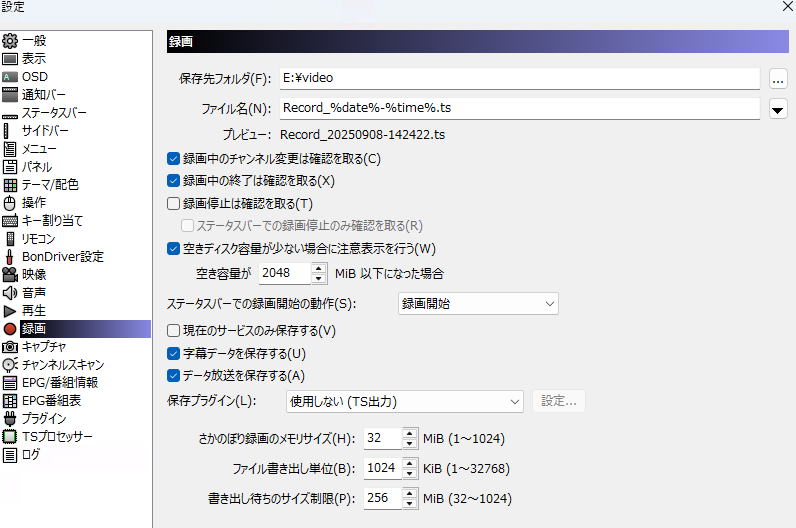Image resolution: width=796 pixels, height=528 pixels.
Task: Select the 再生 play icon entry
Action: click(x=10, y=311)
